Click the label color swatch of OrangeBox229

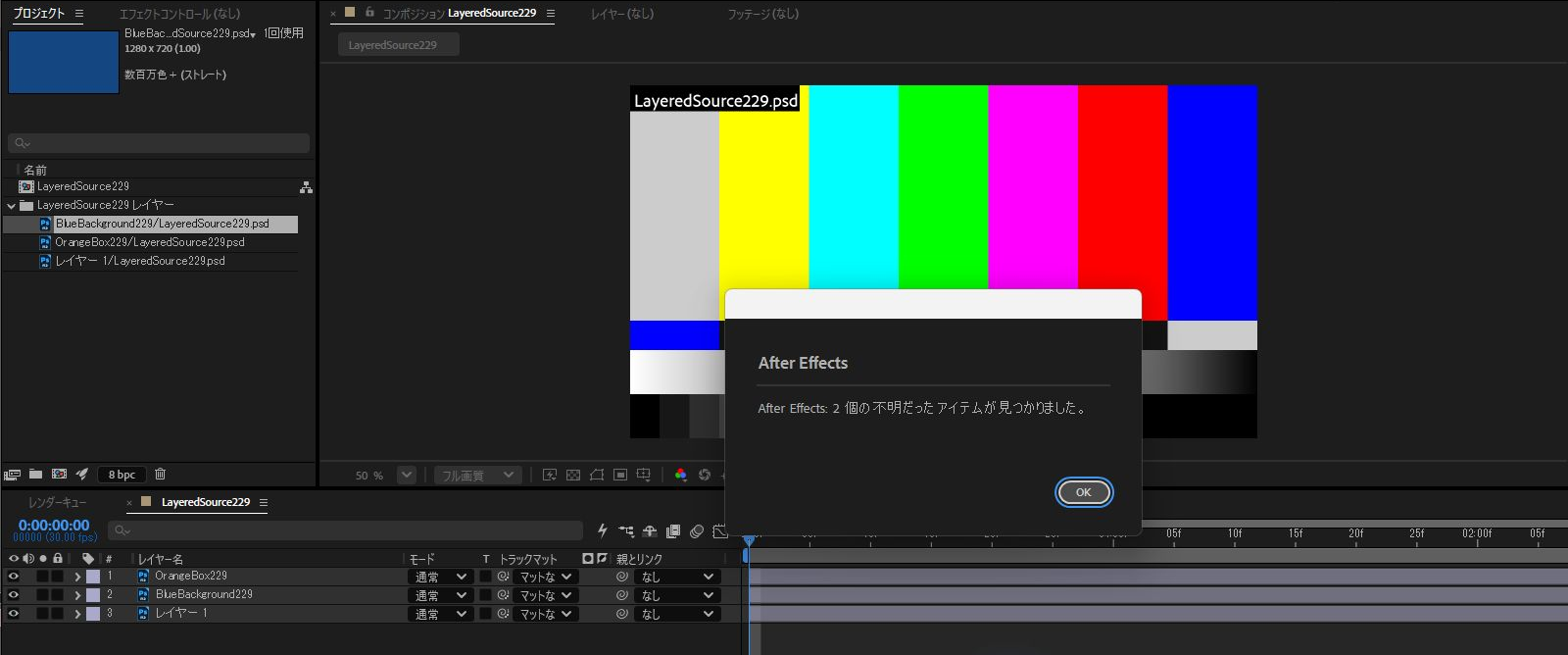tap(93, 577)
